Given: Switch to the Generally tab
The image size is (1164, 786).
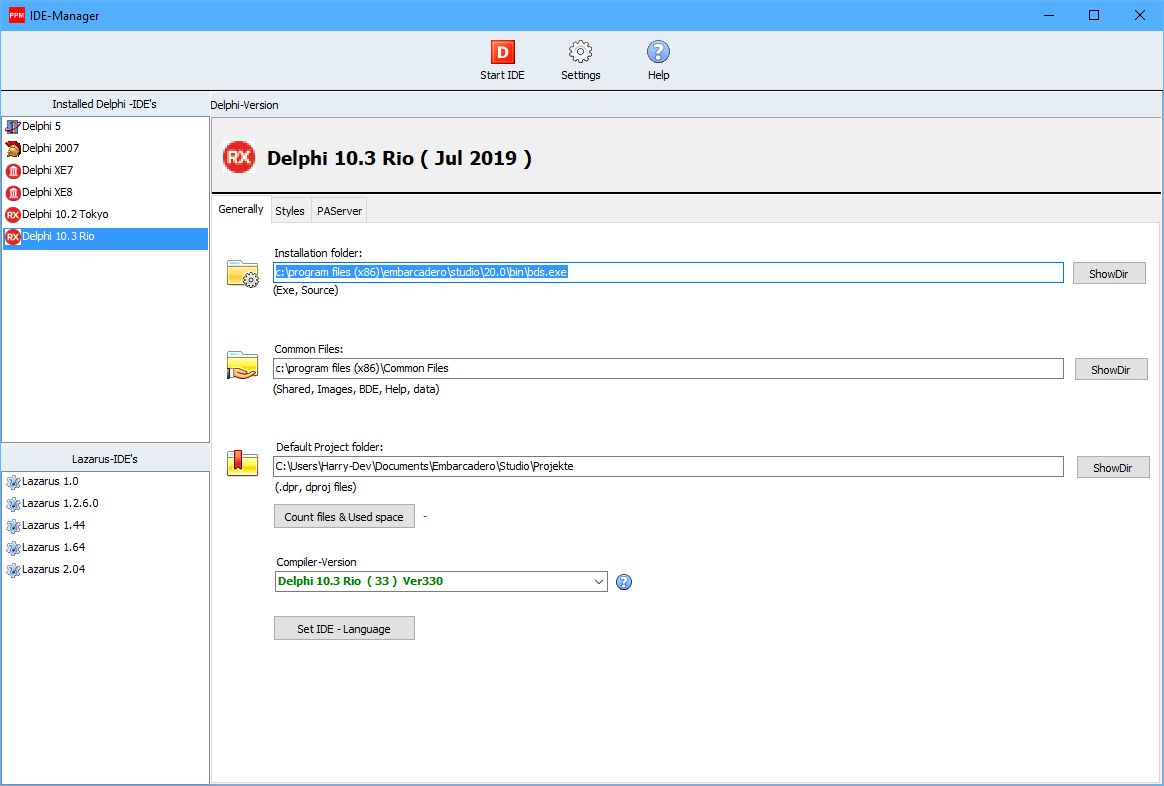Looking at the screenshot, I should (241, 209).
